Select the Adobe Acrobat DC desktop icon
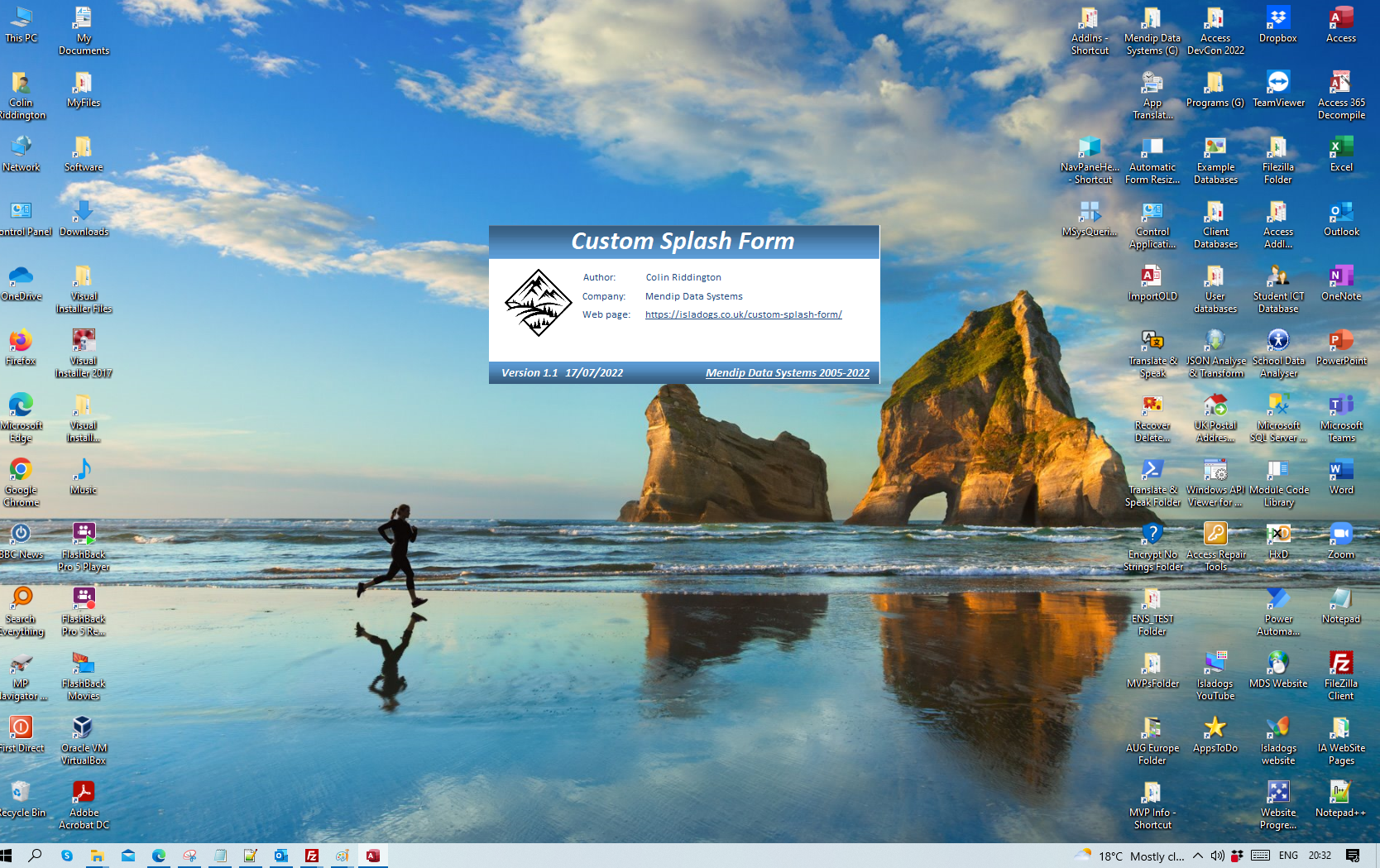 coord(84,805)
